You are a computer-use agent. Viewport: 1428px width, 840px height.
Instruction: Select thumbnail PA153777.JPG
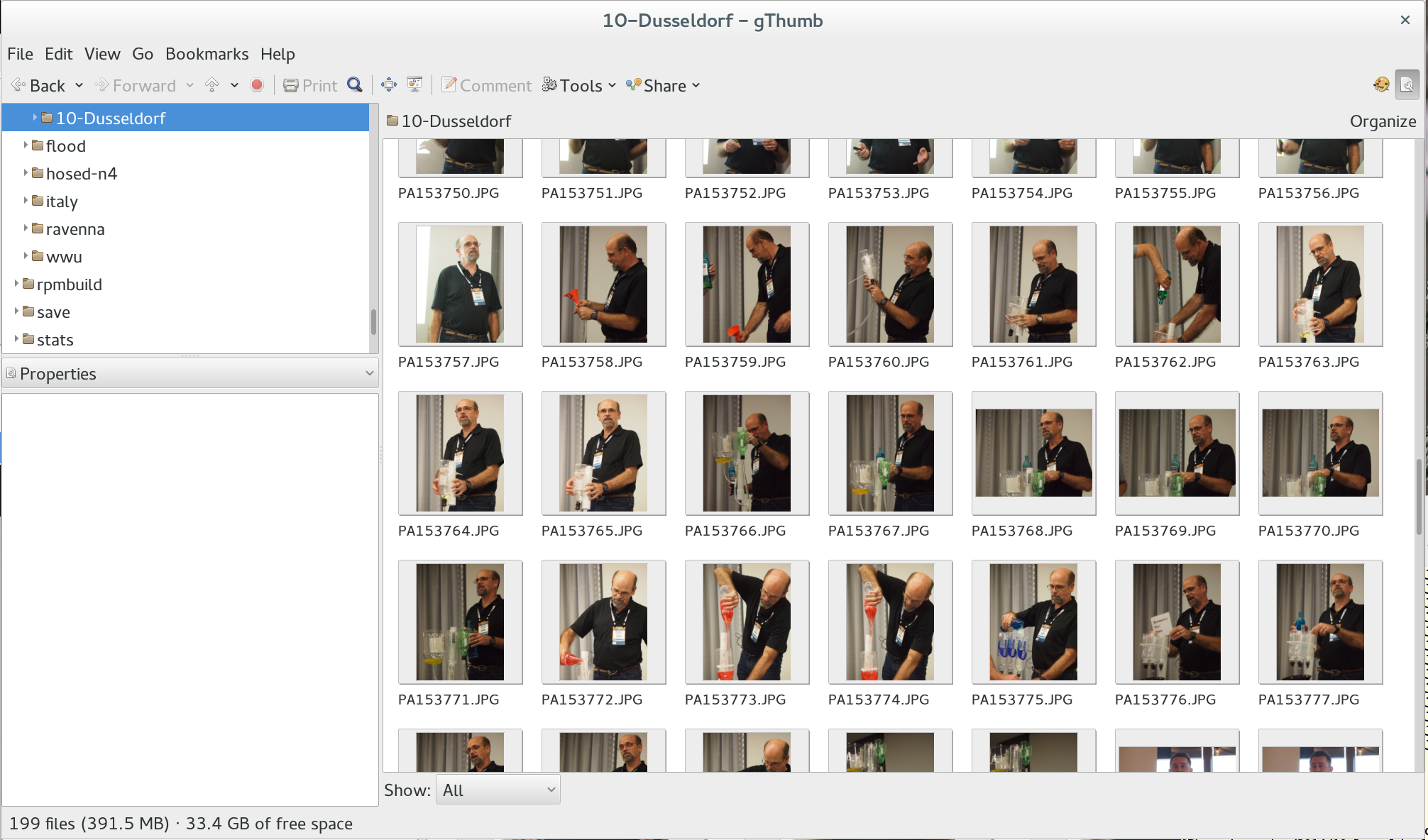point(1320,622)
